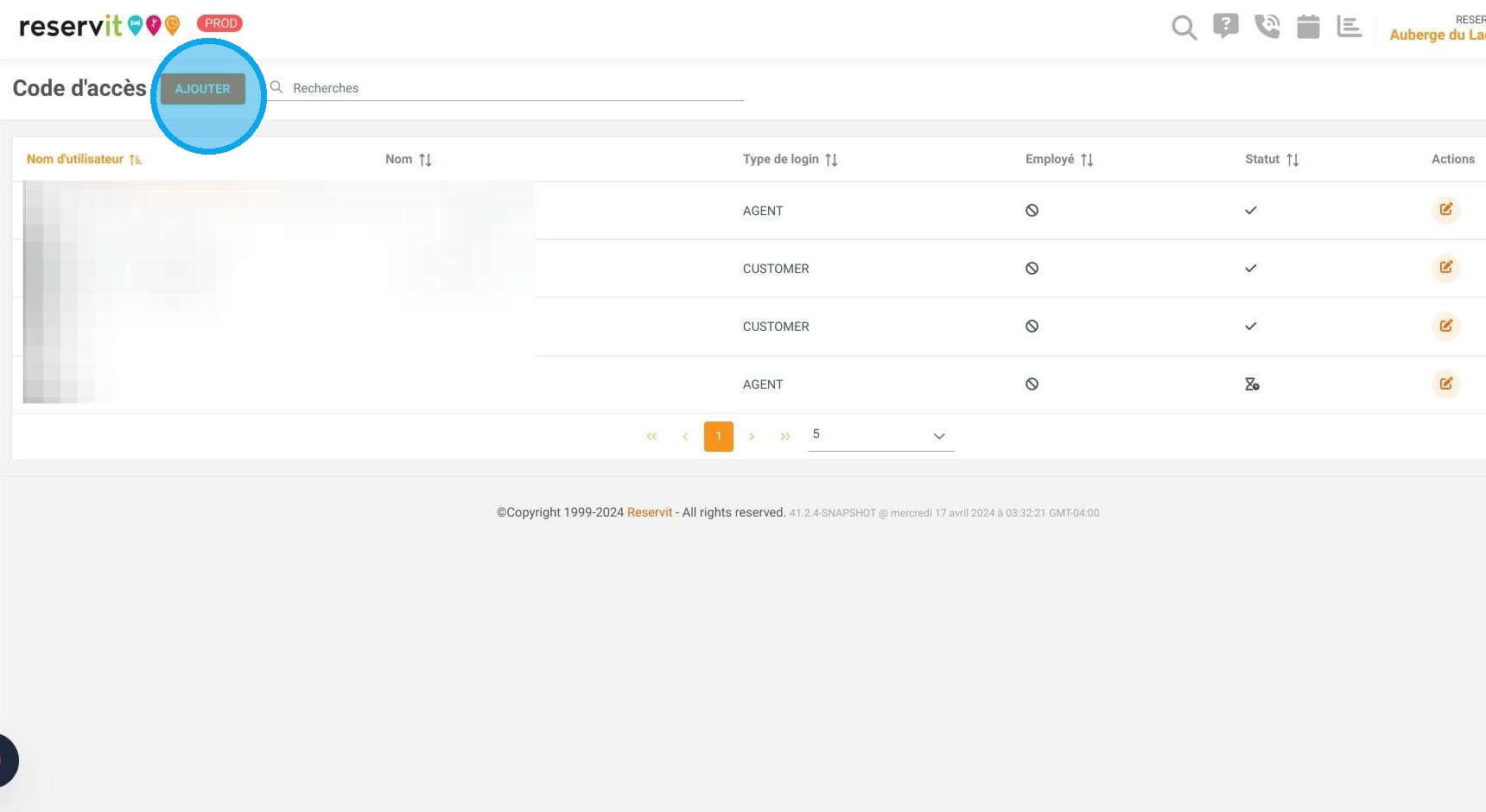Click the Reservit link in footer
The image size is (1486, 812).
(650, 512)
